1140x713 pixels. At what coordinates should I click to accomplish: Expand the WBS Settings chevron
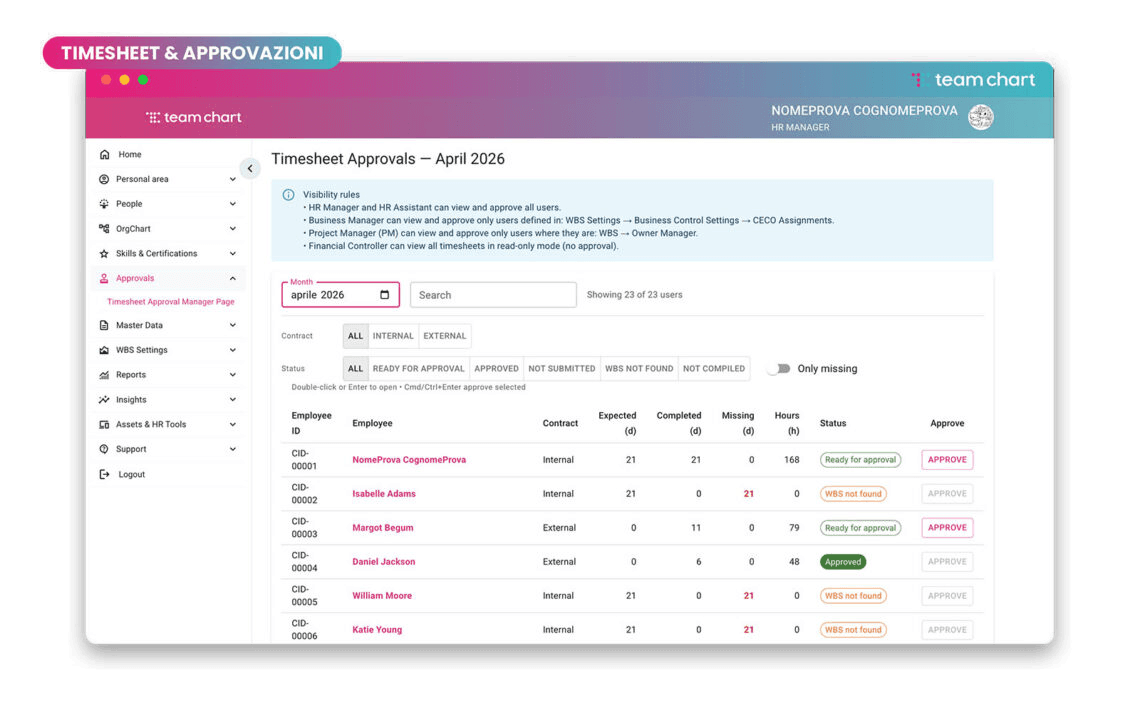coord(233,350)
